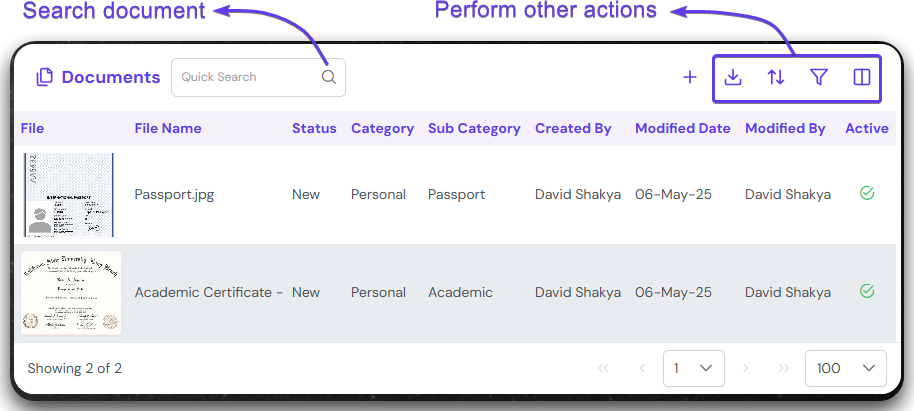Click the search magnifier icon
Viewport: 914px width, 411px height.
point(329,77)
